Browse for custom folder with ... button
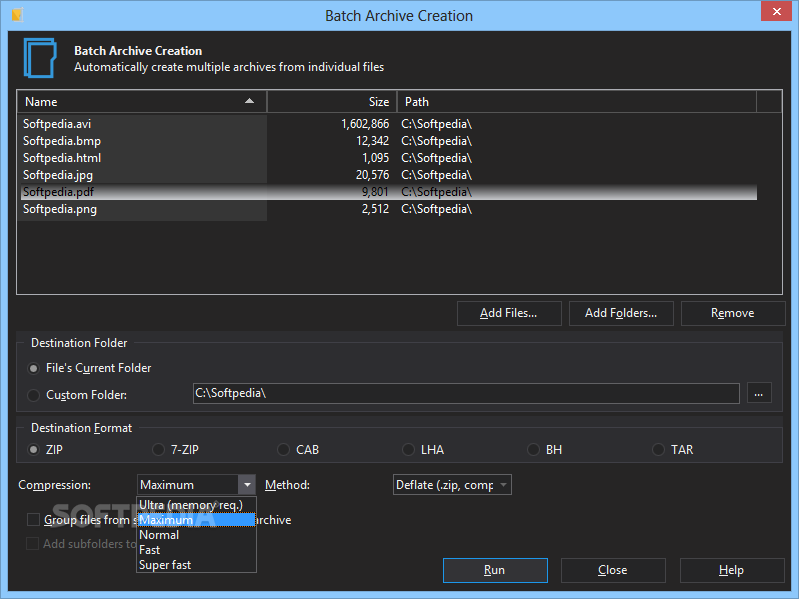799x599 pixels. click(x=759, y=393)
